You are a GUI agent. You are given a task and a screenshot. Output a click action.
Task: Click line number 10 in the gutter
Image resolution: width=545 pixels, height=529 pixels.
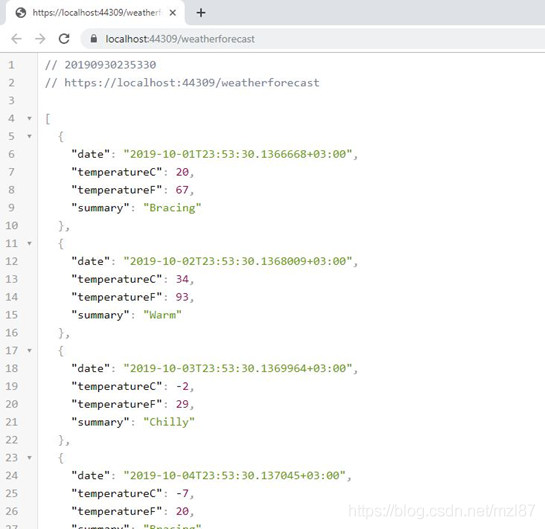(11, 226)
